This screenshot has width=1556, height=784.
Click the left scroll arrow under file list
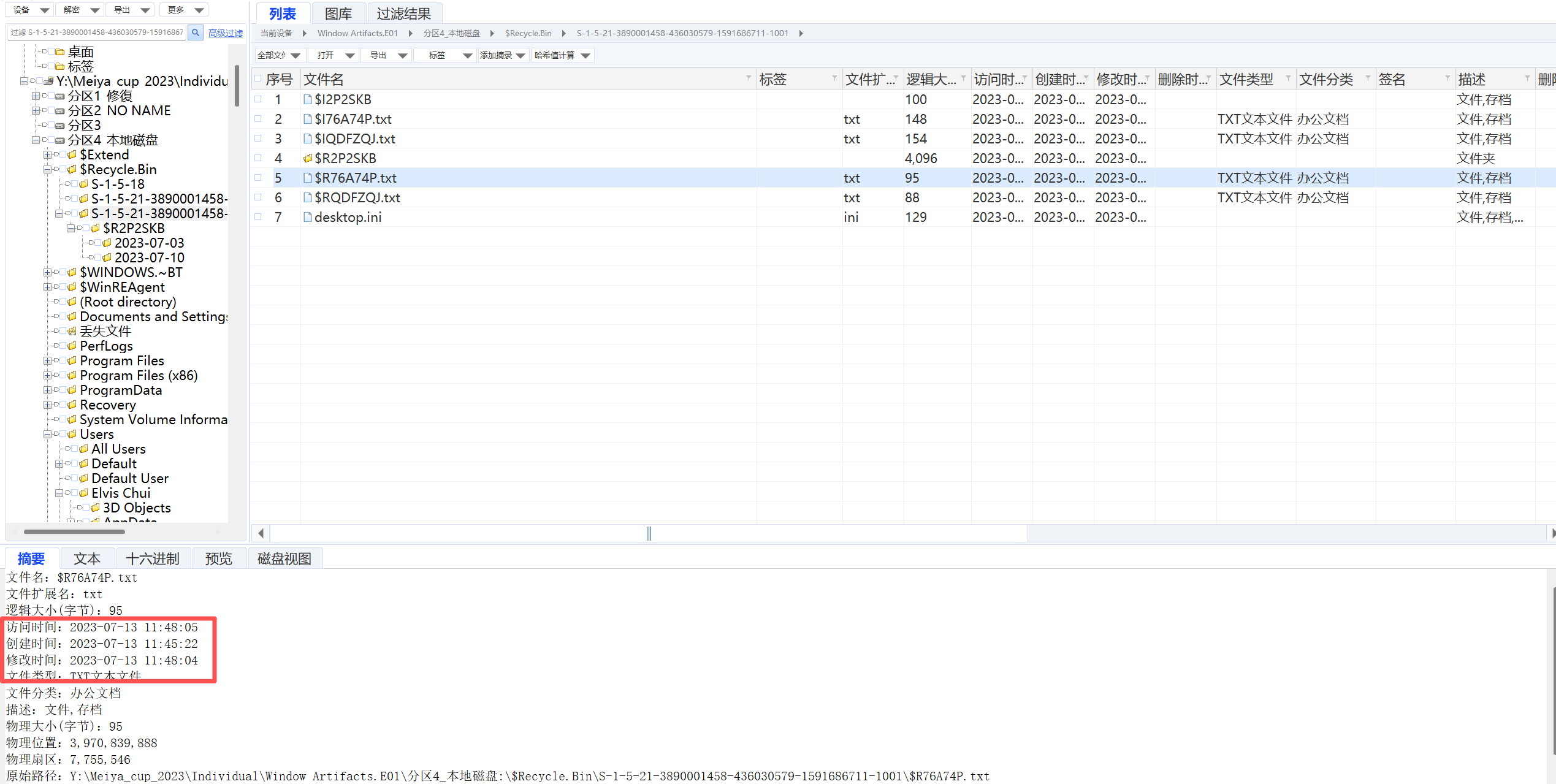(261, 533)
